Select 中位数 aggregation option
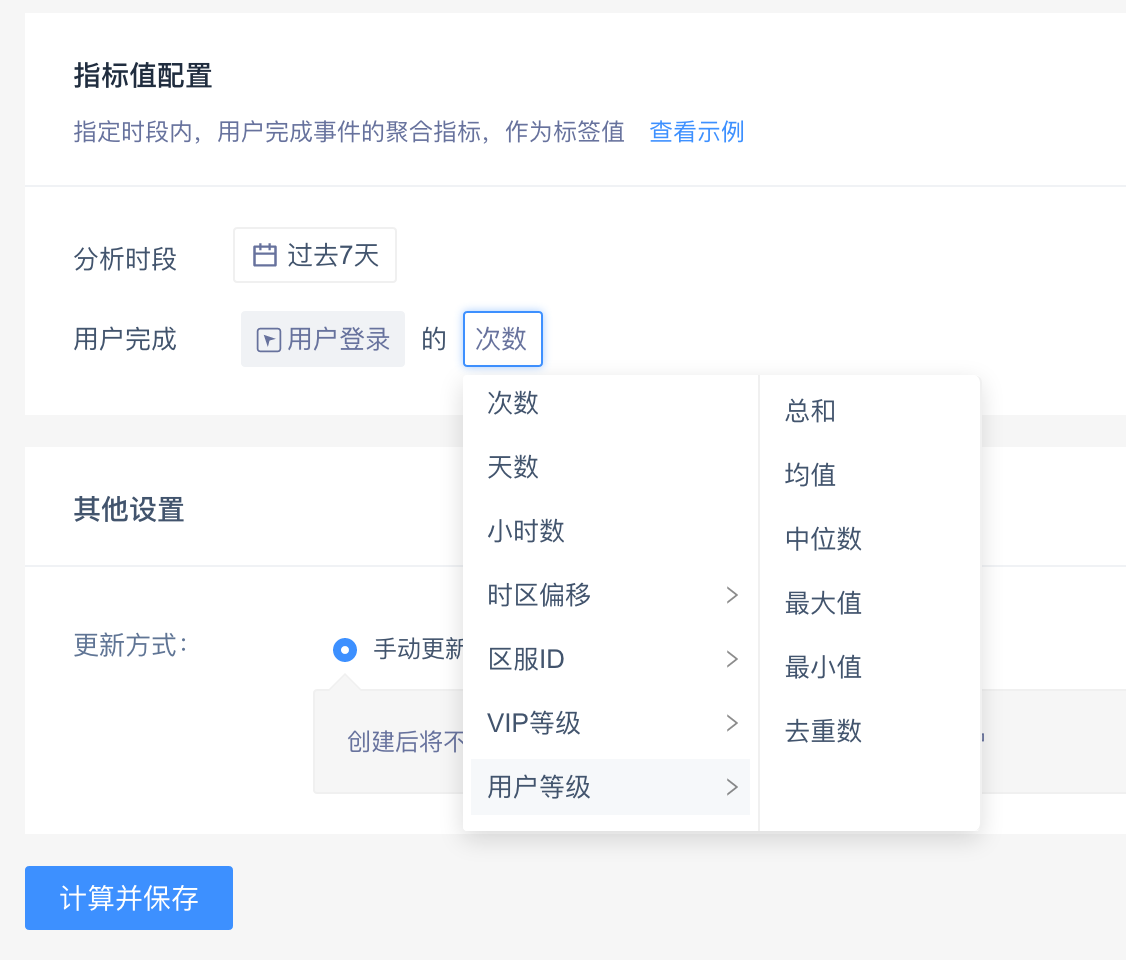The width and height of the screenshot is (1126, 960). coord(823,539)
